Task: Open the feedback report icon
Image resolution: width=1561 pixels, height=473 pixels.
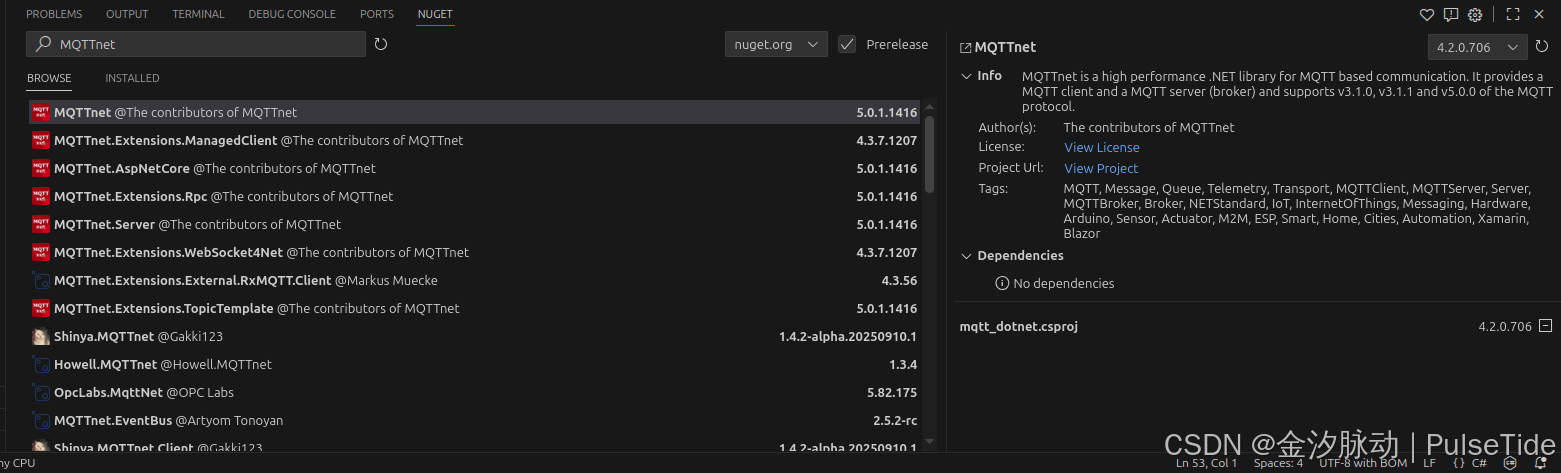Action: point(1451,15)
